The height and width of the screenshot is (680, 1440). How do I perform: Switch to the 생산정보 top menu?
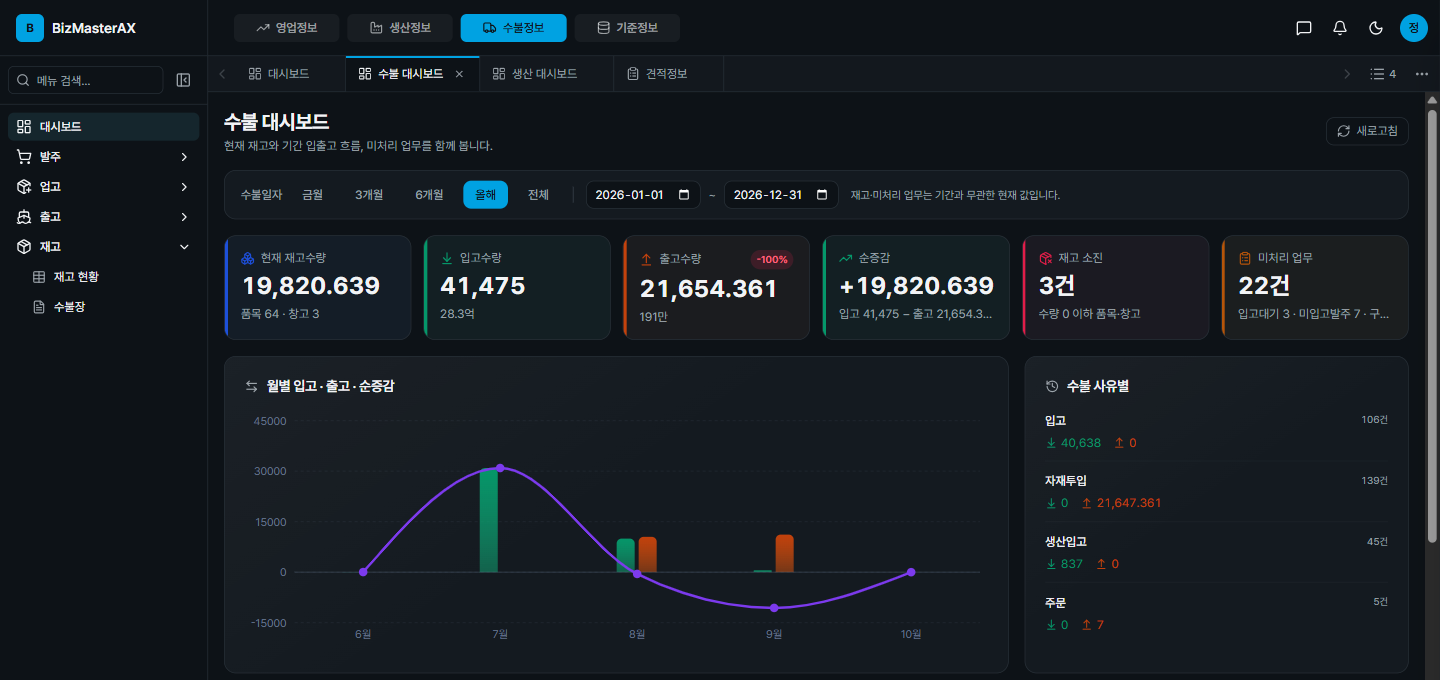400,28
